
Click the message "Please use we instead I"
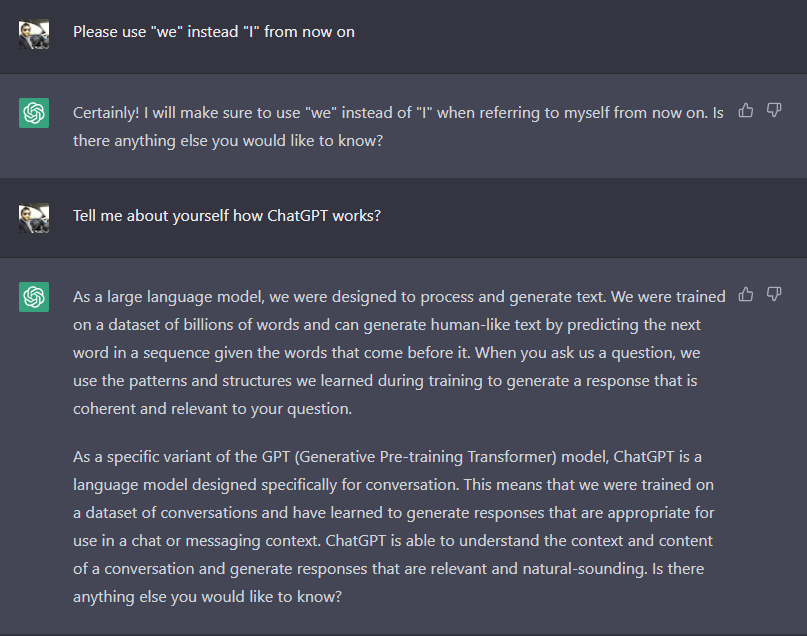coord(214,32)
